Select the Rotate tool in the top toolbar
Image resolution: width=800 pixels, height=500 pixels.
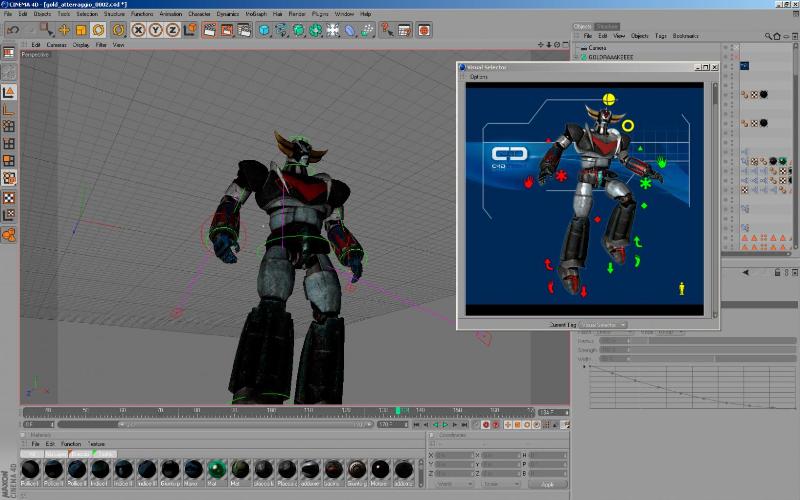[x=100, y=31]
